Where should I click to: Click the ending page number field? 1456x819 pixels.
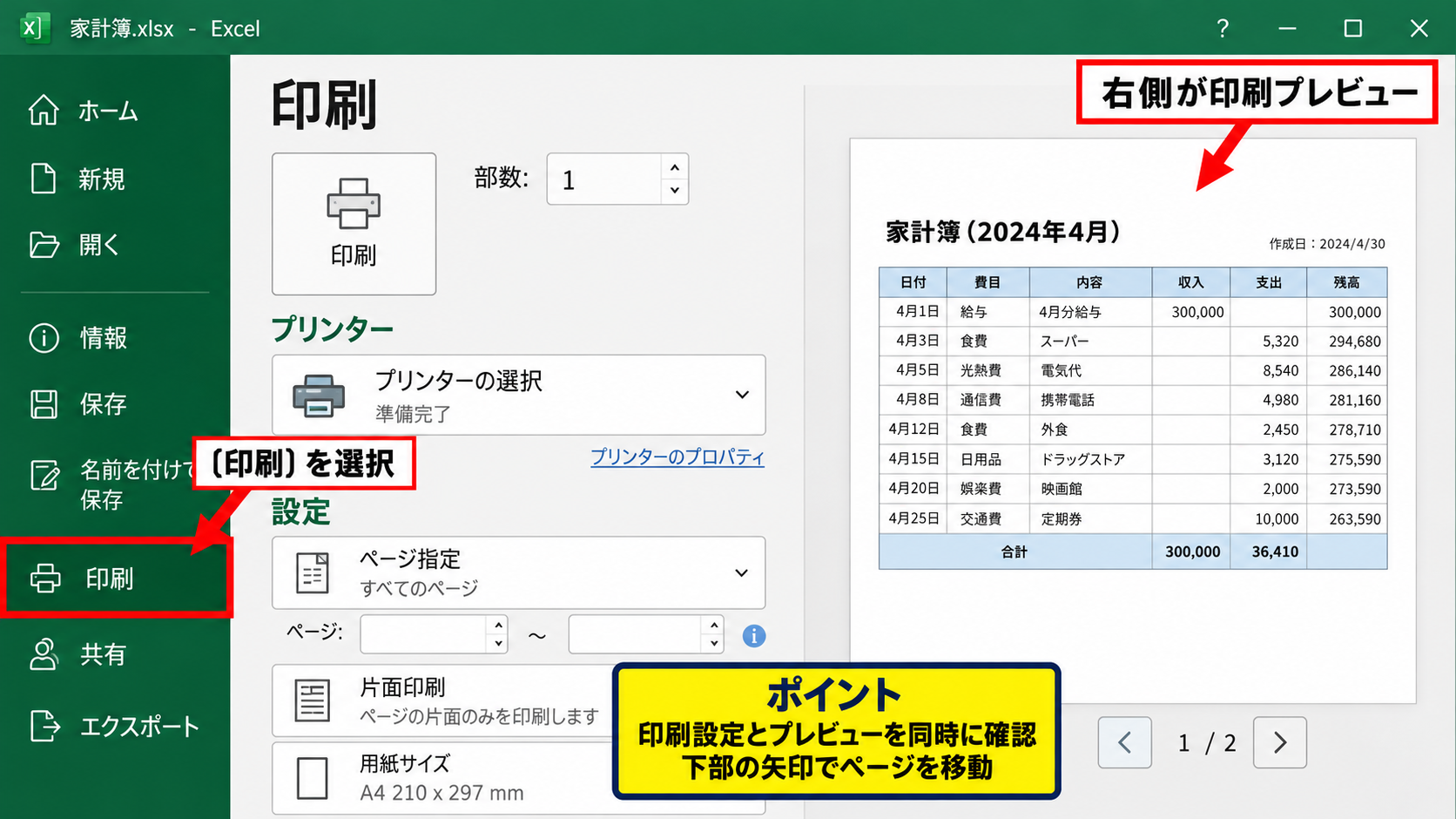click(636, 634)
